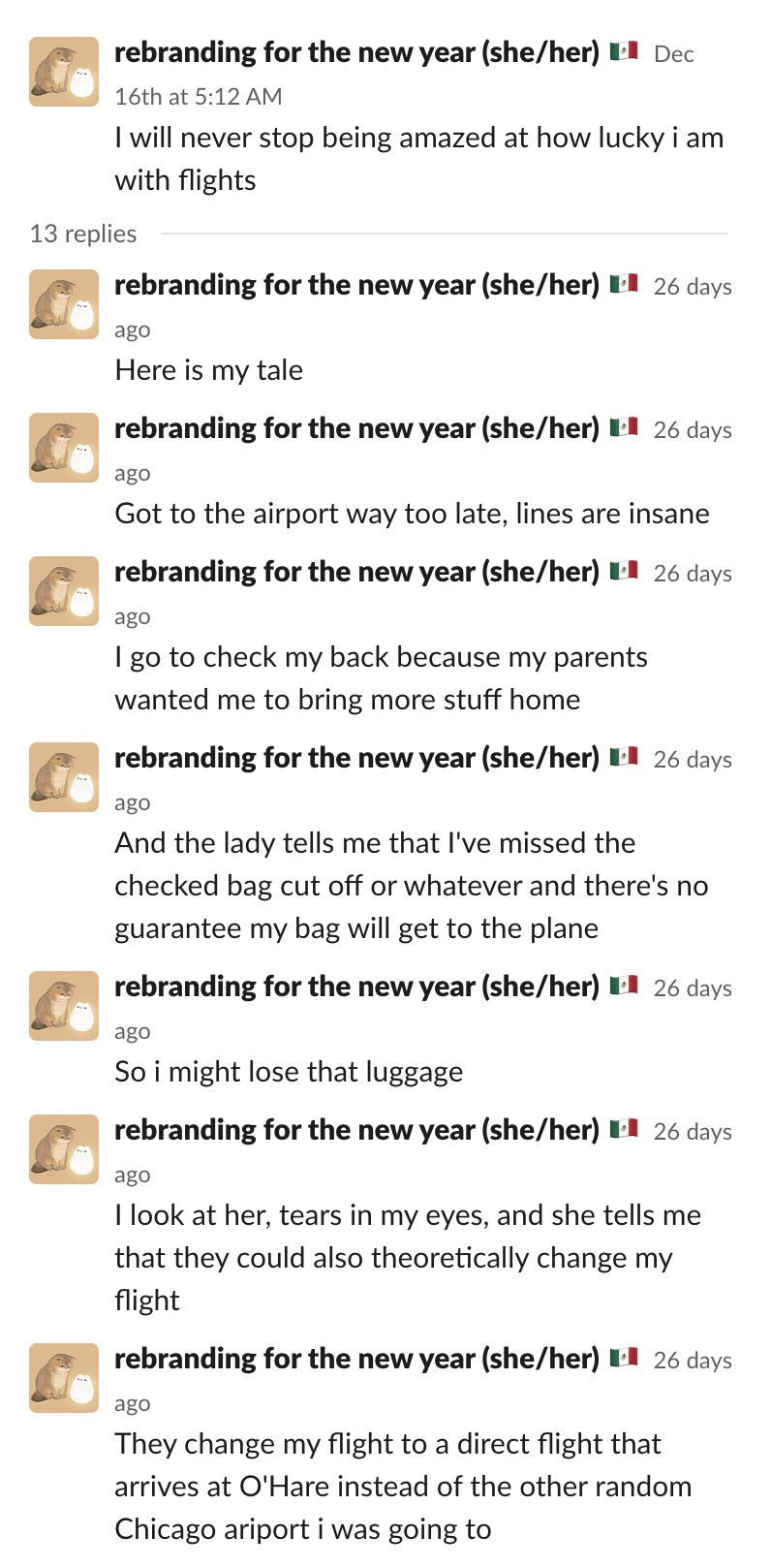Click avatar beside 'And the lady tells me' reply
771x1568 pixels.
pyautogui.click(x=64, y=777)
